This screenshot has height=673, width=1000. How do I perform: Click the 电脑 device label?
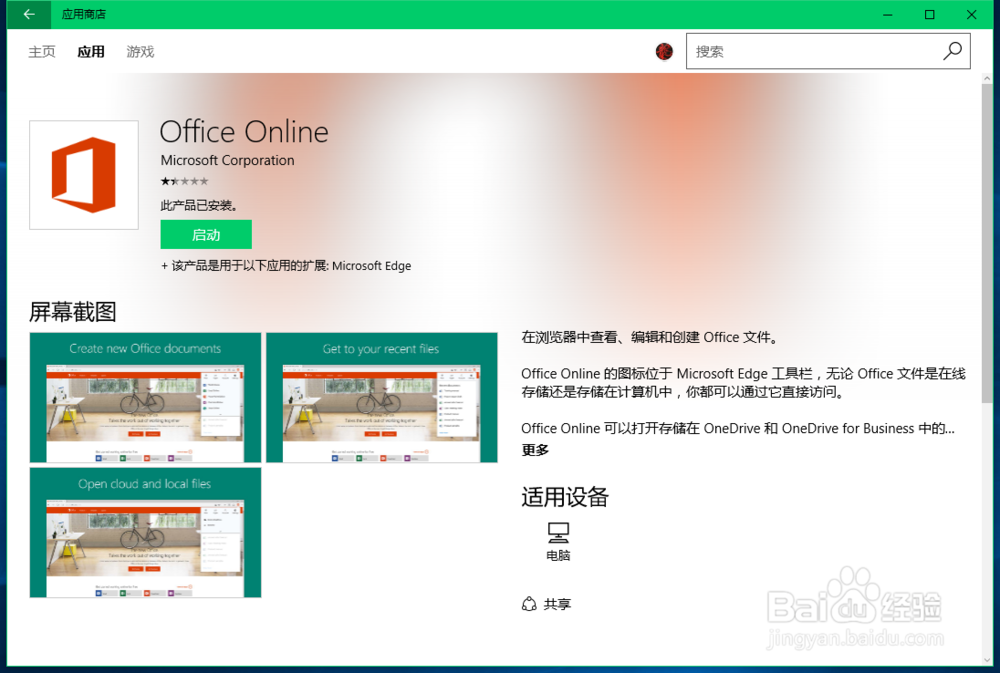[558, 556]
